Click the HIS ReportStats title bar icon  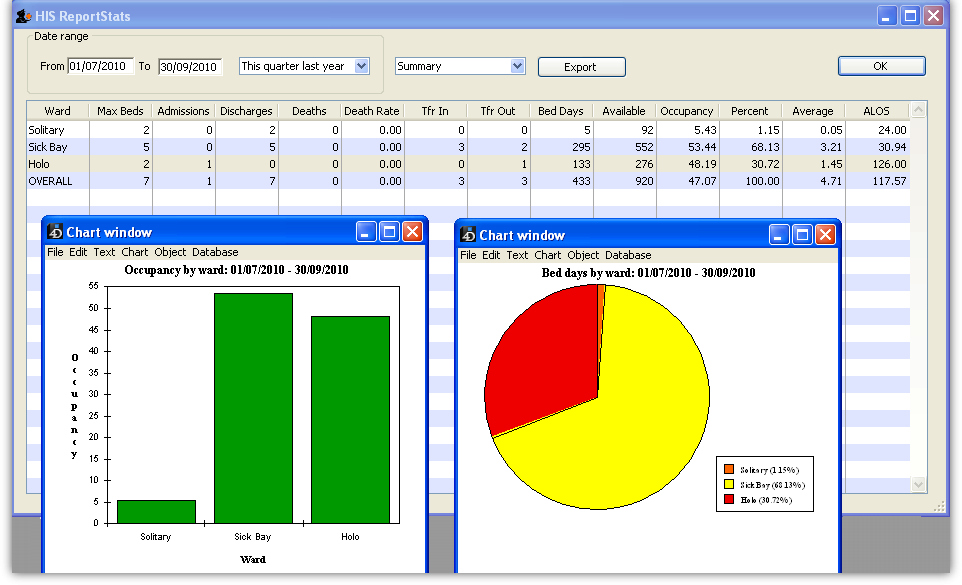pyautogui.click(x=22, y=16)
